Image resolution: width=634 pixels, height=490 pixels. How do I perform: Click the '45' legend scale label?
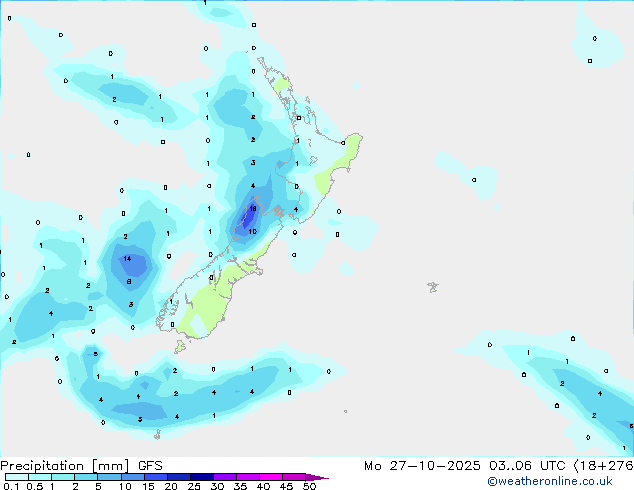pos(286,486)
